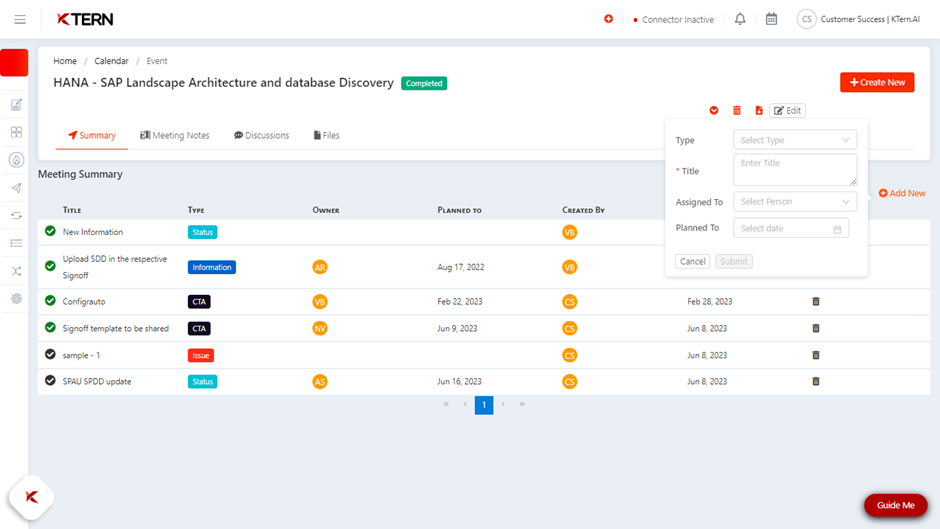Click into the Enter Title field
This screenshot has height=529, width=940.
pyautogui.click(x=795, y=170)
